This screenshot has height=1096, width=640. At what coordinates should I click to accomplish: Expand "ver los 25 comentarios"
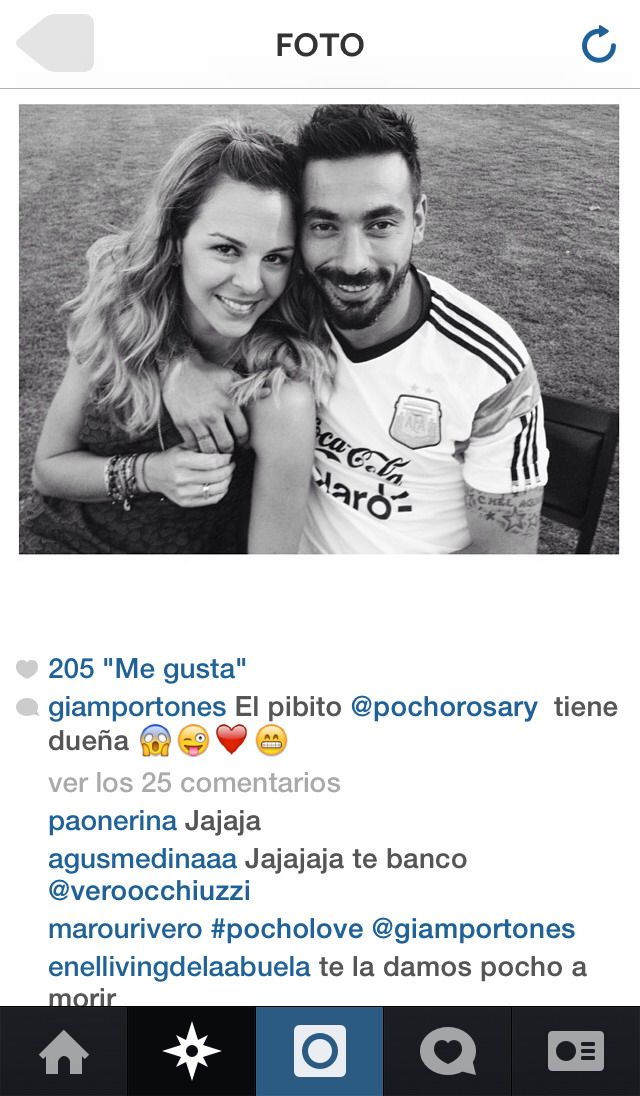(x=194, y=783)
